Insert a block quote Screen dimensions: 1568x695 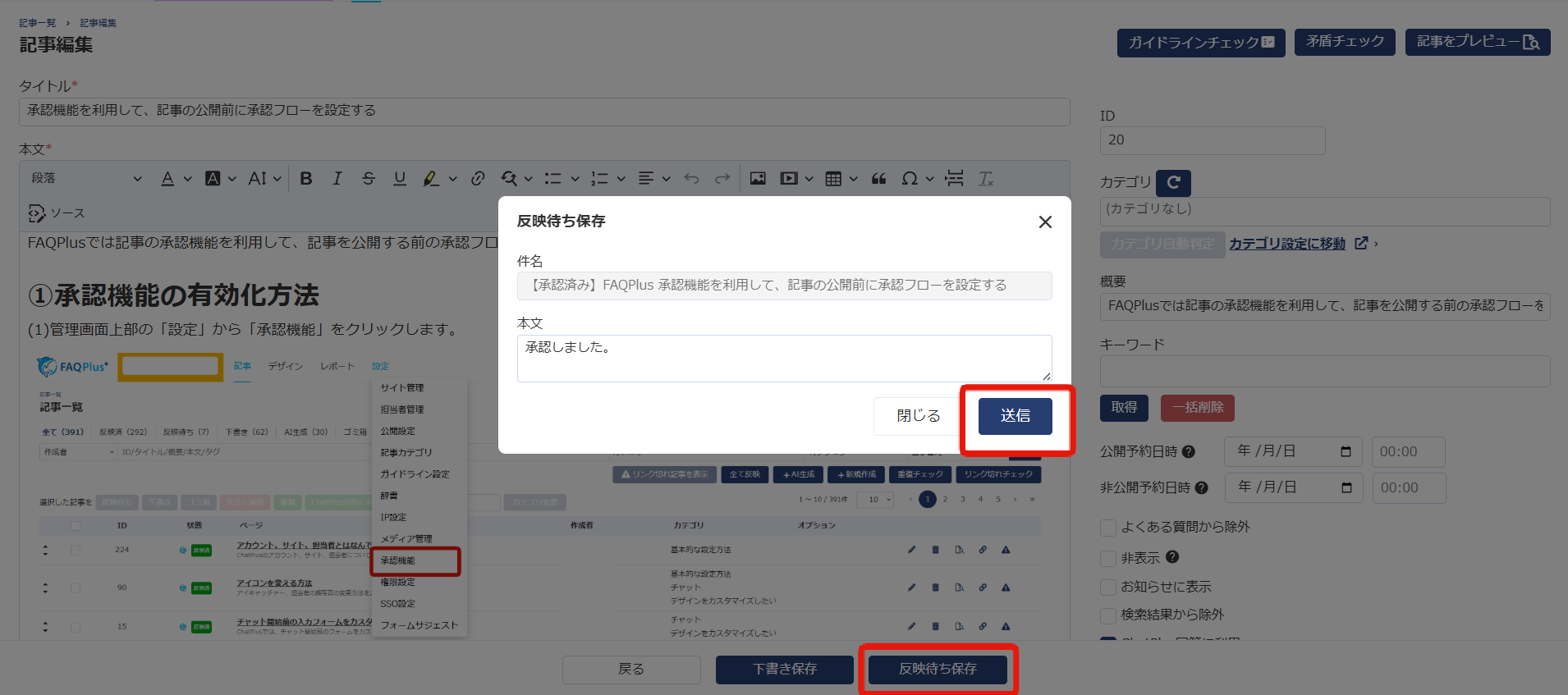878,179
